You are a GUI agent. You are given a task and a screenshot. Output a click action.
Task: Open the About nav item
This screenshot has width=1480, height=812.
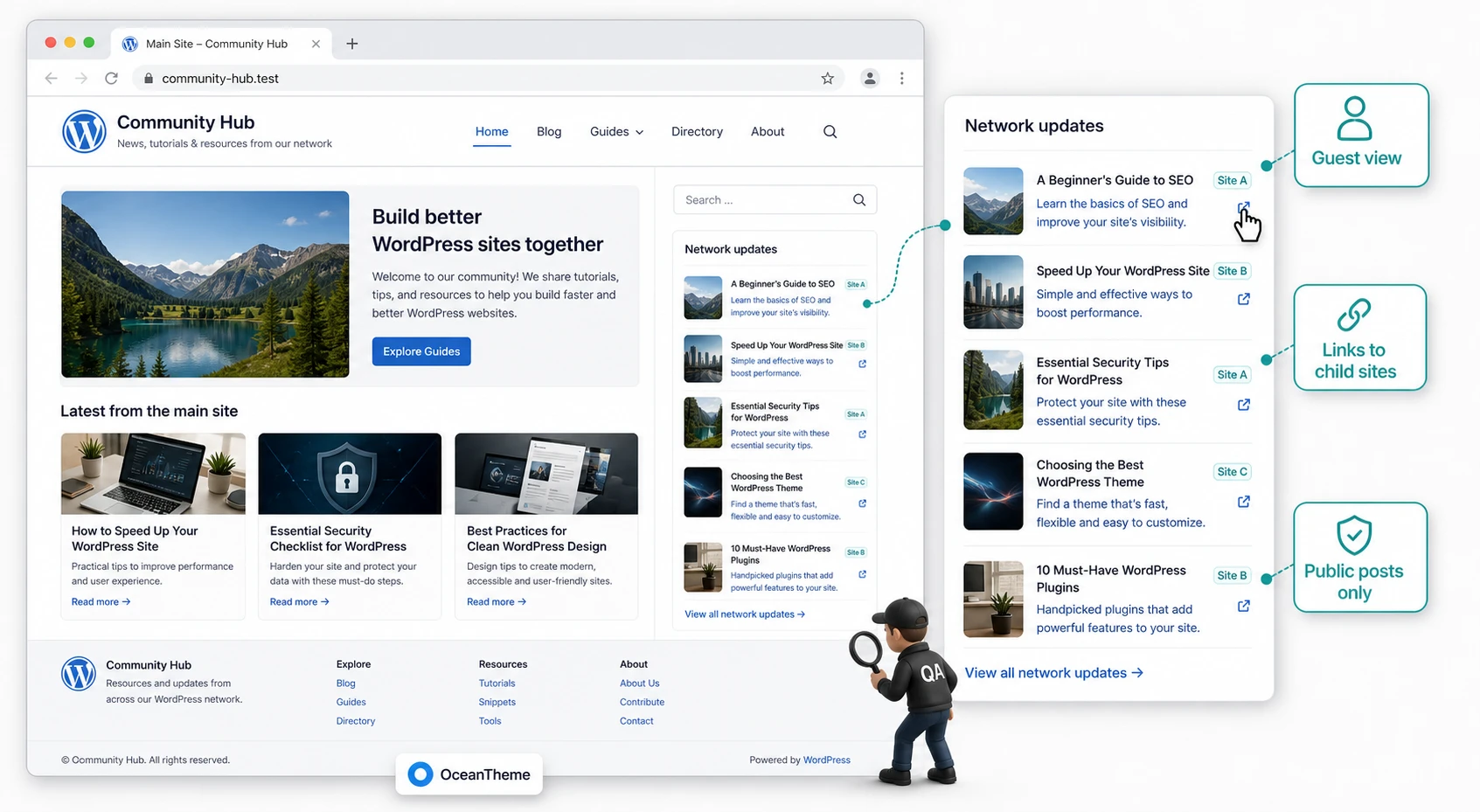(768, 132)
